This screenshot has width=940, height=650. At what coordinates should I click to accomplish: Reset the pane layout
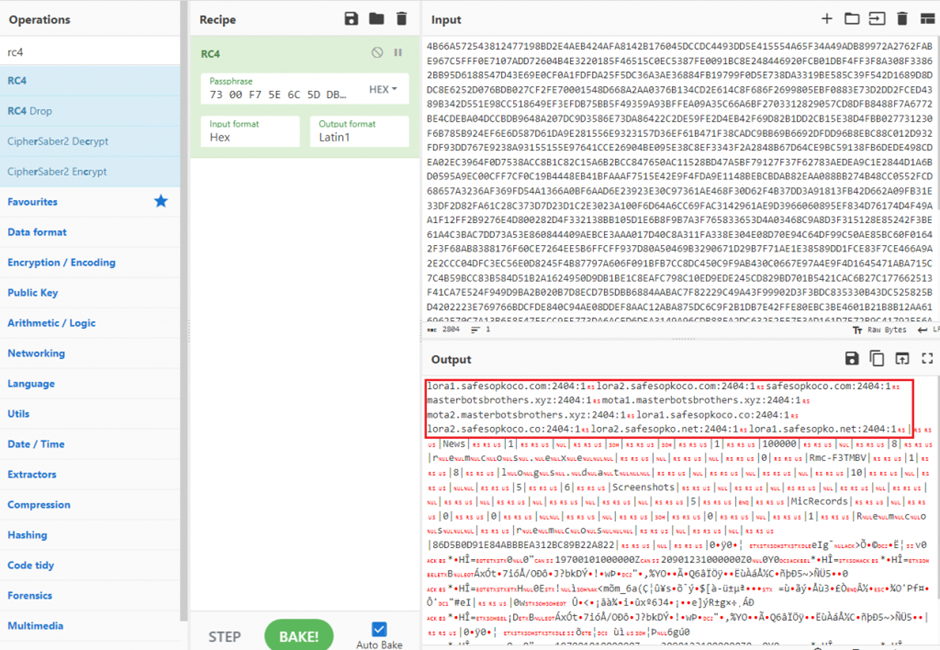927,19
